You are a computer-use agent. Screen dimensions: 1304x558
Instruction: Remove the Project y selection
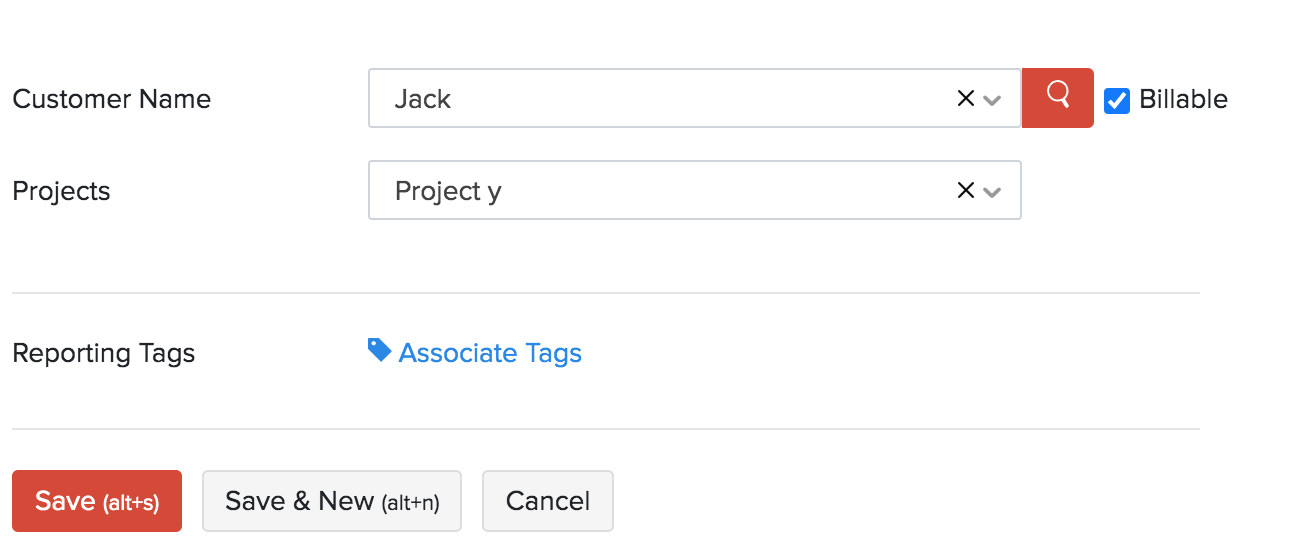(965, 190)
